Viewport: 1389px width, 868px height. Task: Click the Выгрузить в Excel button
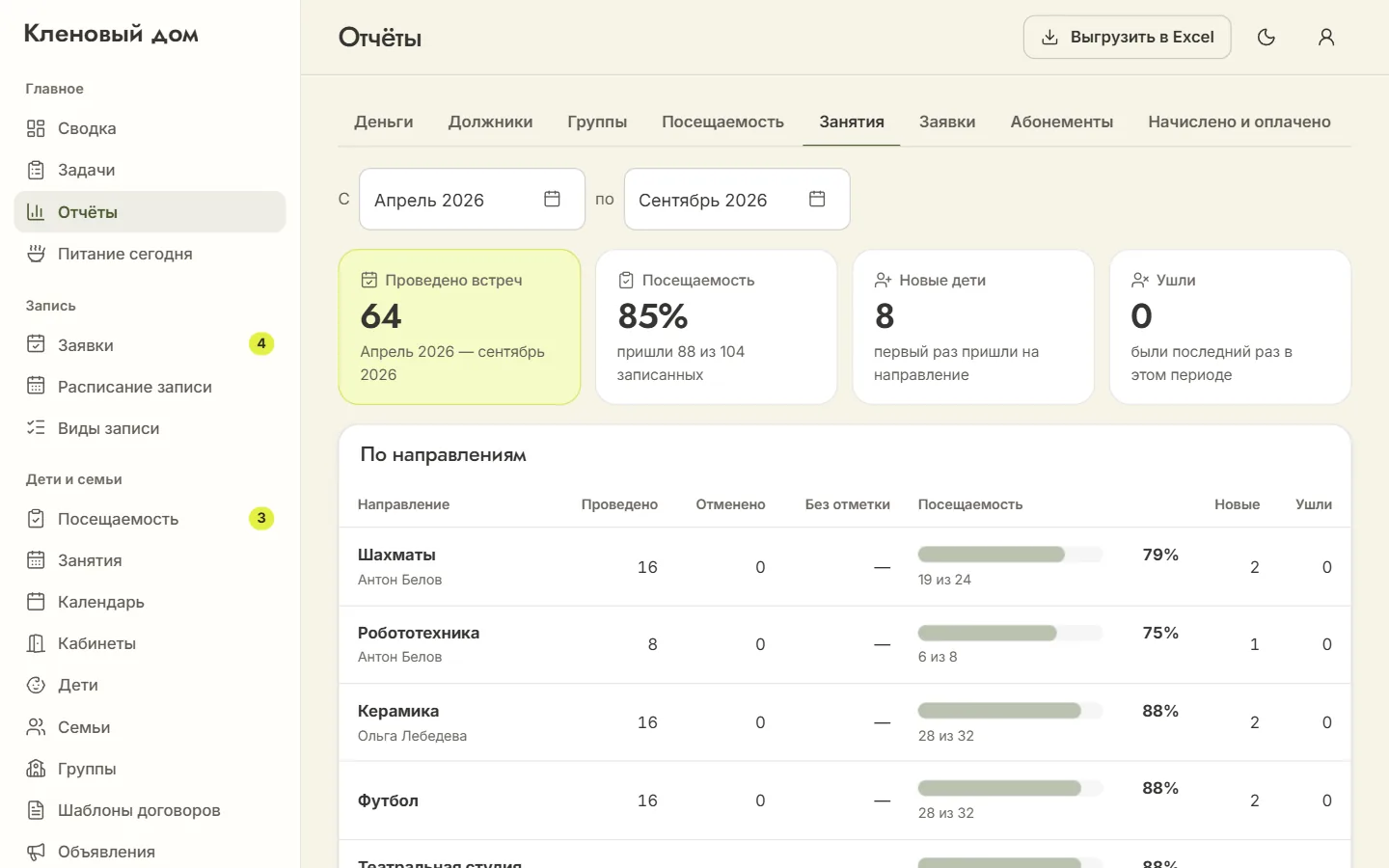[x=1127, y=38]
